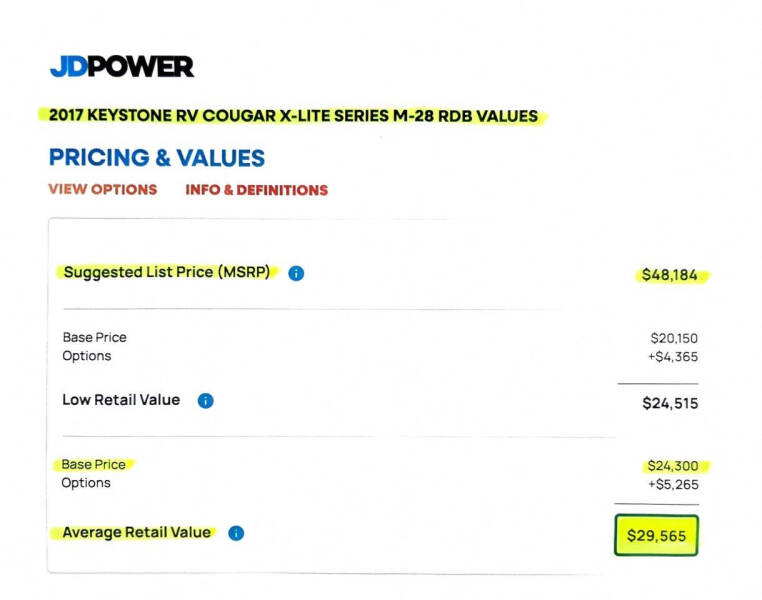Click the Low Retail Value label
762x600 pixels.
point(121,400)
